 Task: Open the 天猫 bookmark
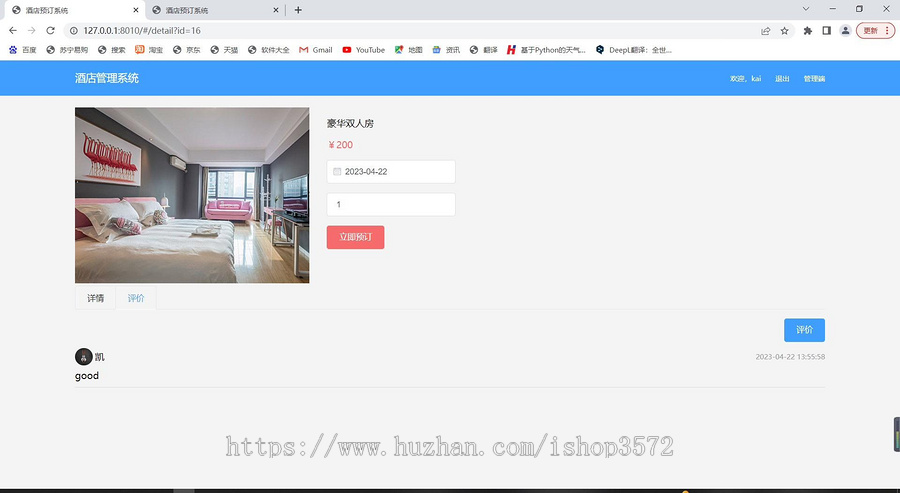(224, 50)
